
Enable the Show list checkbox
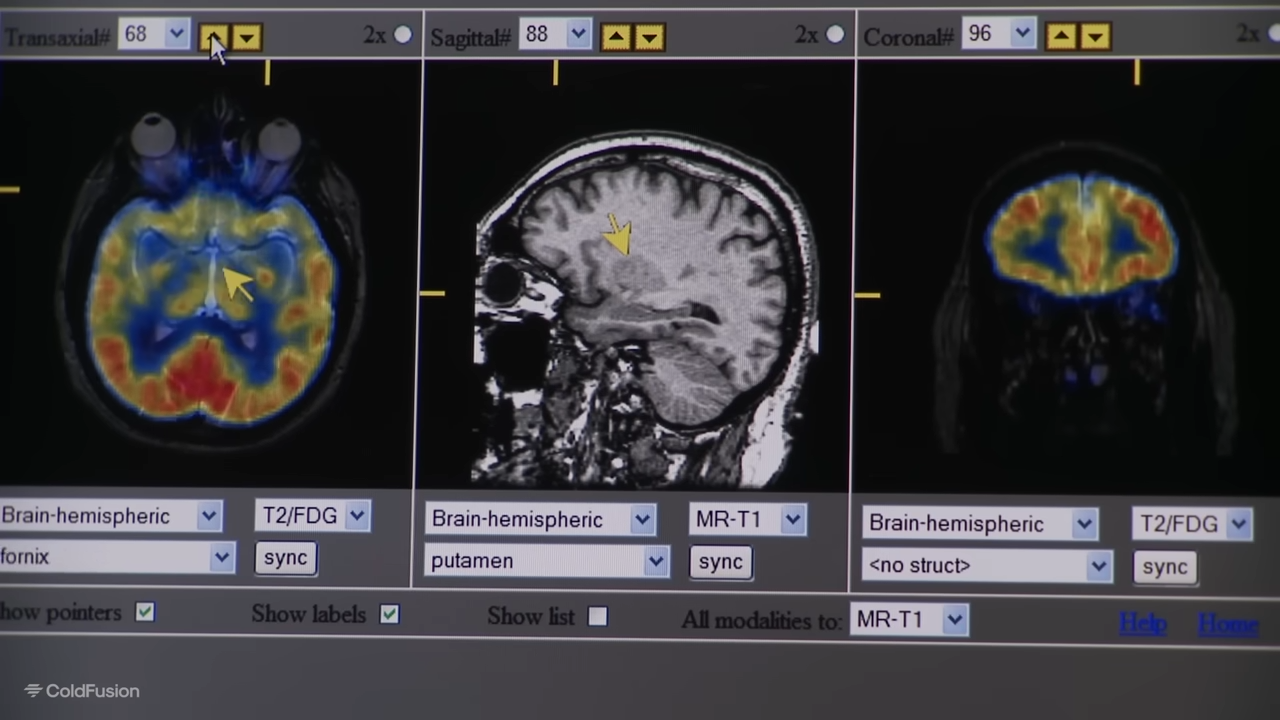[x=597, y=617]
